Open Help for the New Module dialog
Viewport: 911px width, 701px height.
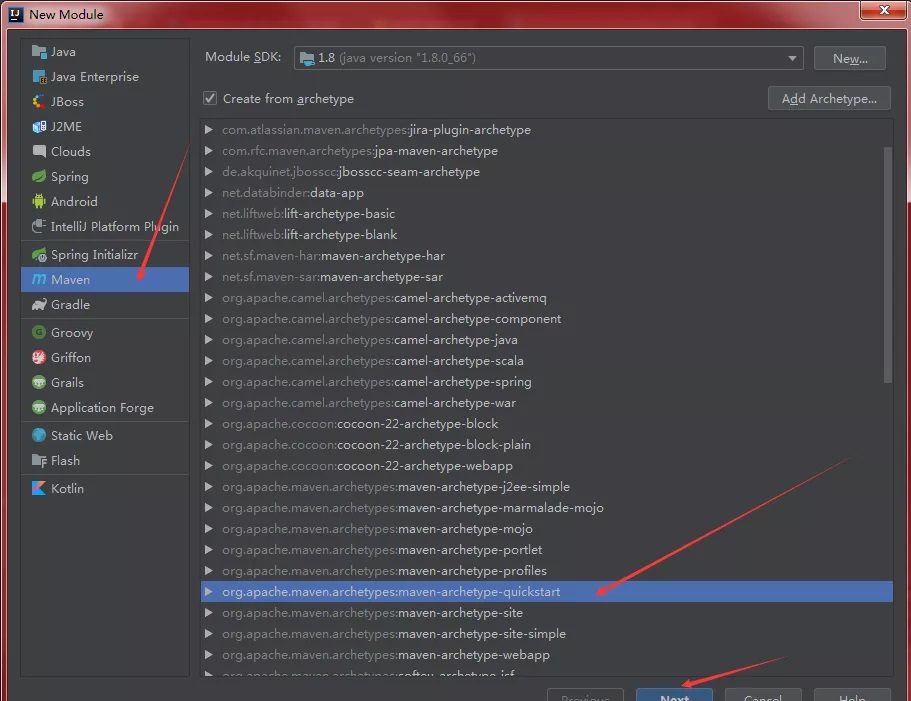(852, 695)
